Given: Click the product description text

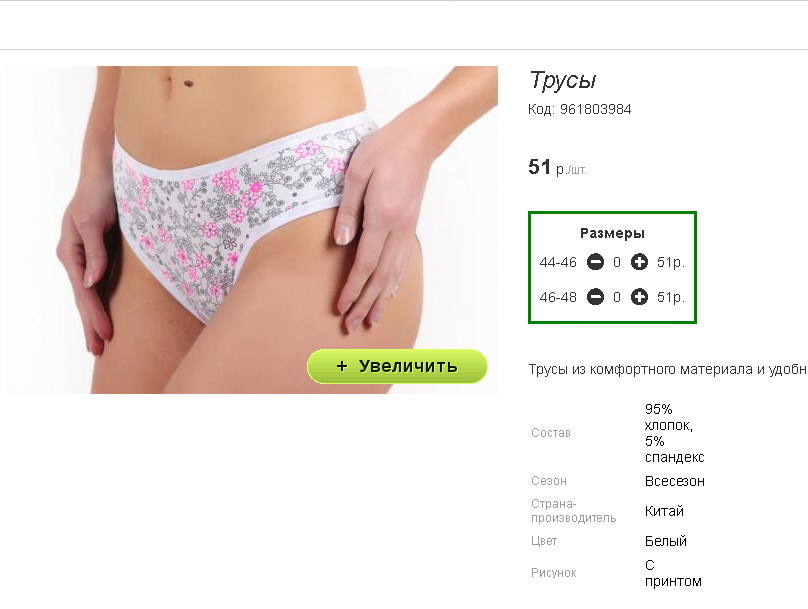Looking at the screenshot, I should pyautogui.click(x=668, y=369).
